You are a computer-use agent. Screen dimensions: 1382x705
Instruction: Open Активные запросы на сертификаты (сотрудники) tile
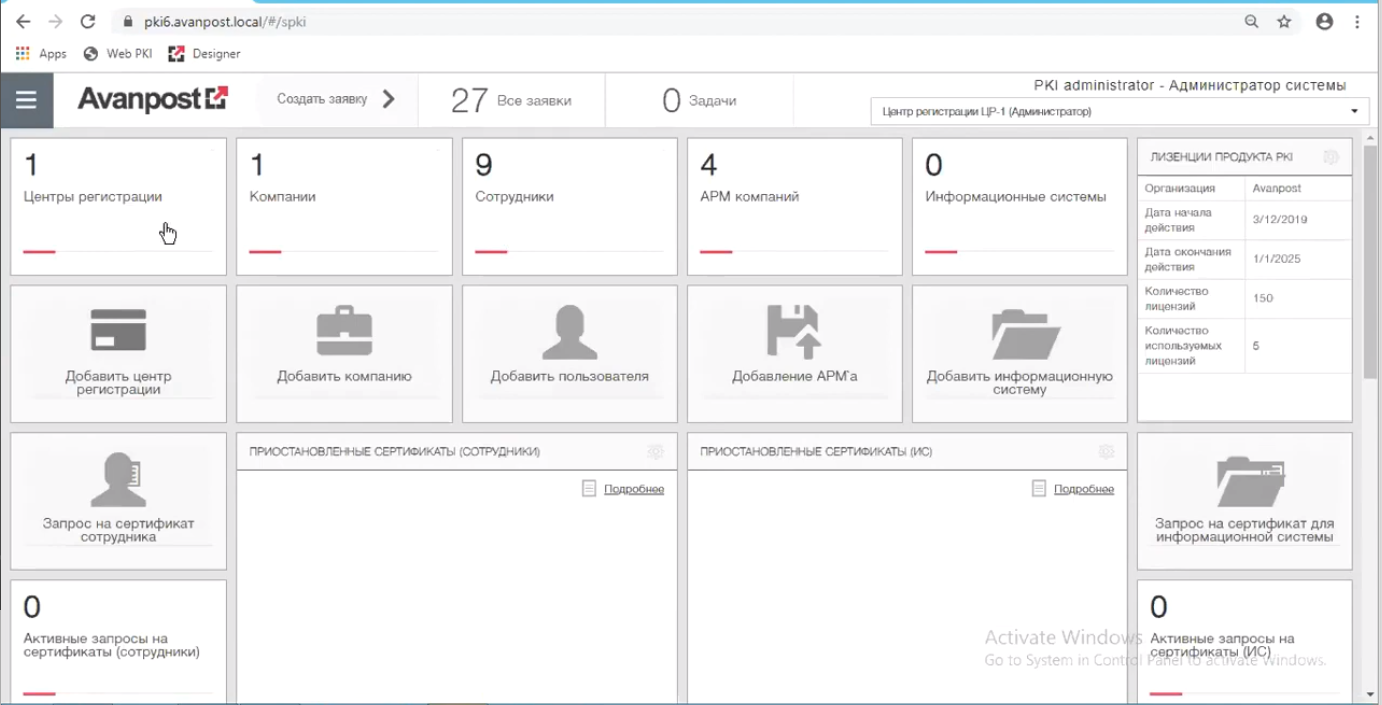pos(118,640)
